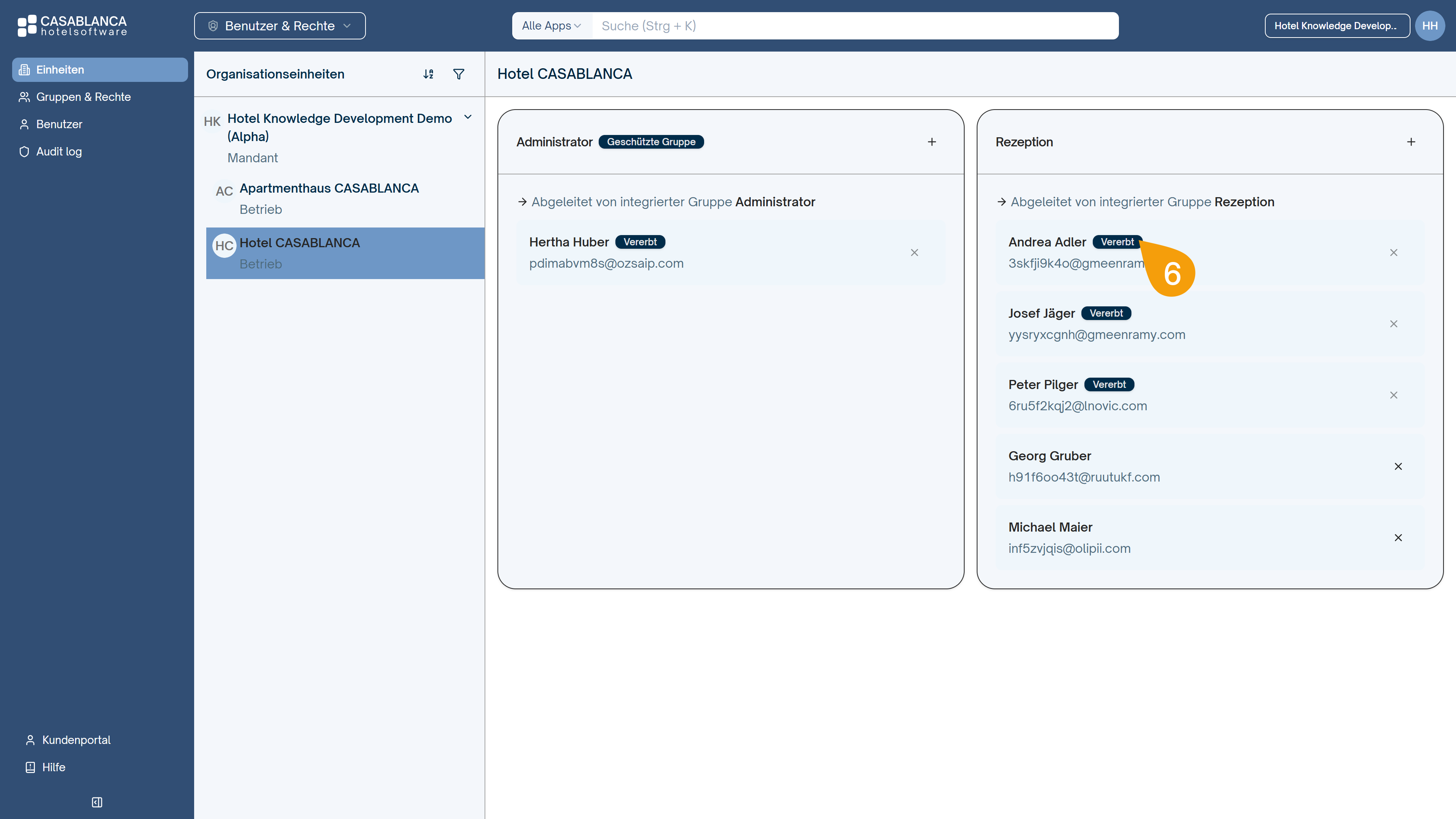The height and width of the screenshot is (819, 1456).
Task: Click the Vererbt badge next to Peter Pilger
Action: point(1109,384)
